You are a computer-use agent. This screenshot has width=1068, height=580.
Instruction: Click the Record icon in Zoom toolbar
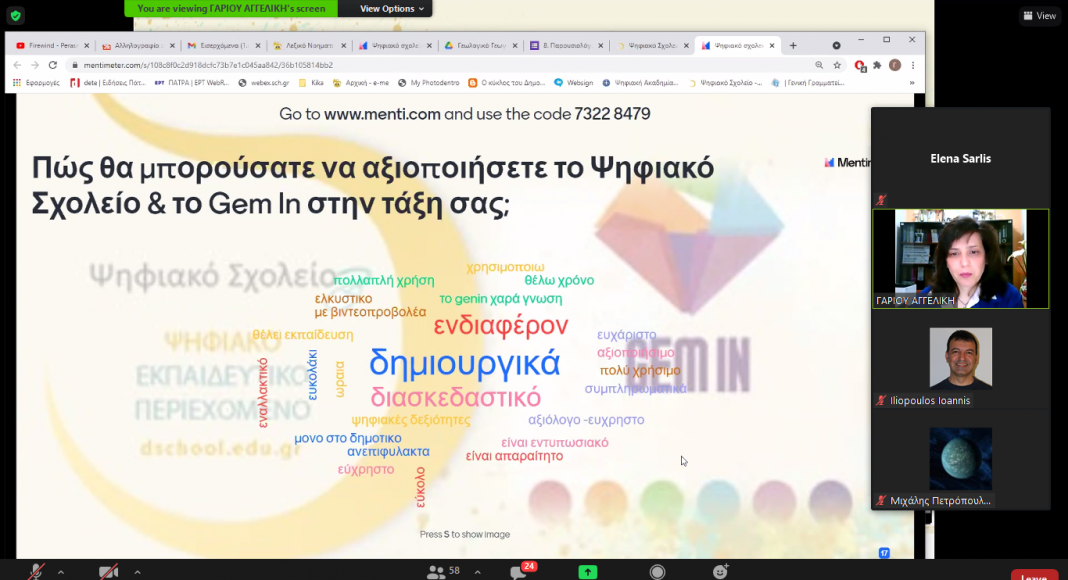point(657,572)
